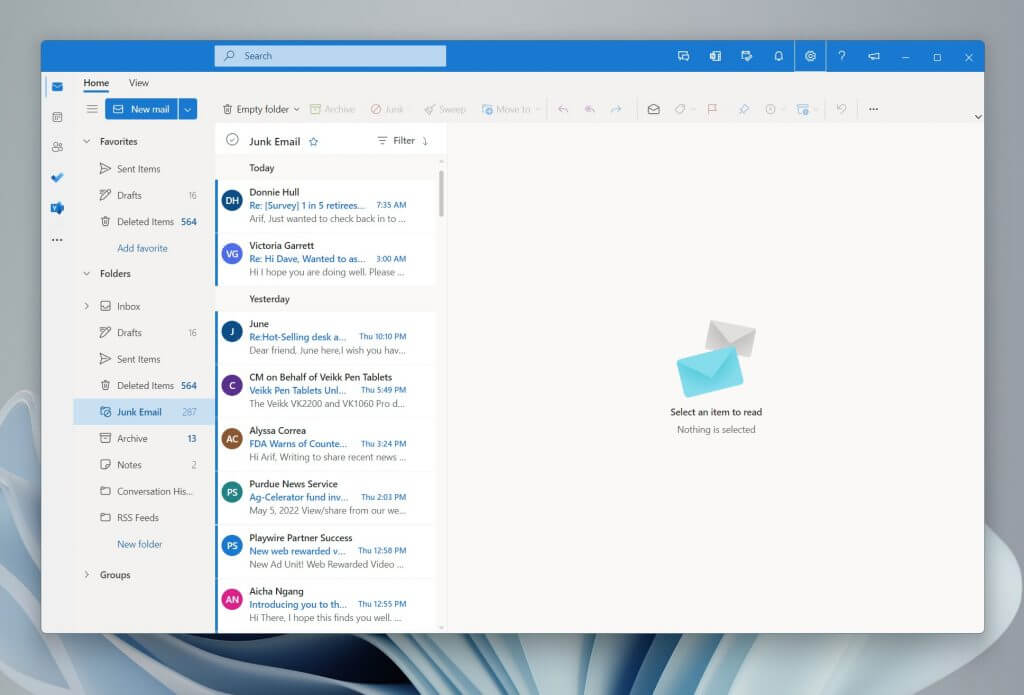Open the Archive folder

click(x=144, y=438)
